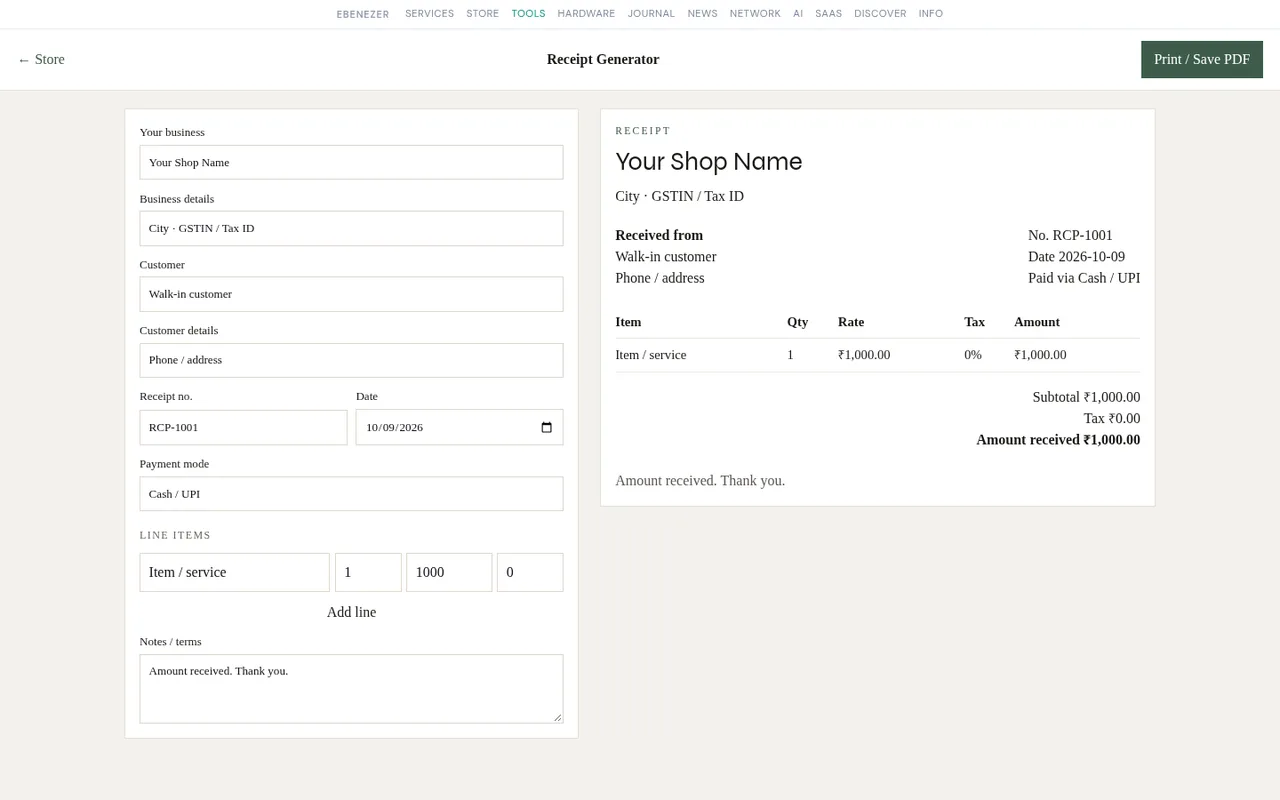The image size is (1280, 800).
Task: Click the Print / Save PDF button
Action: (x=1202, y=60)
